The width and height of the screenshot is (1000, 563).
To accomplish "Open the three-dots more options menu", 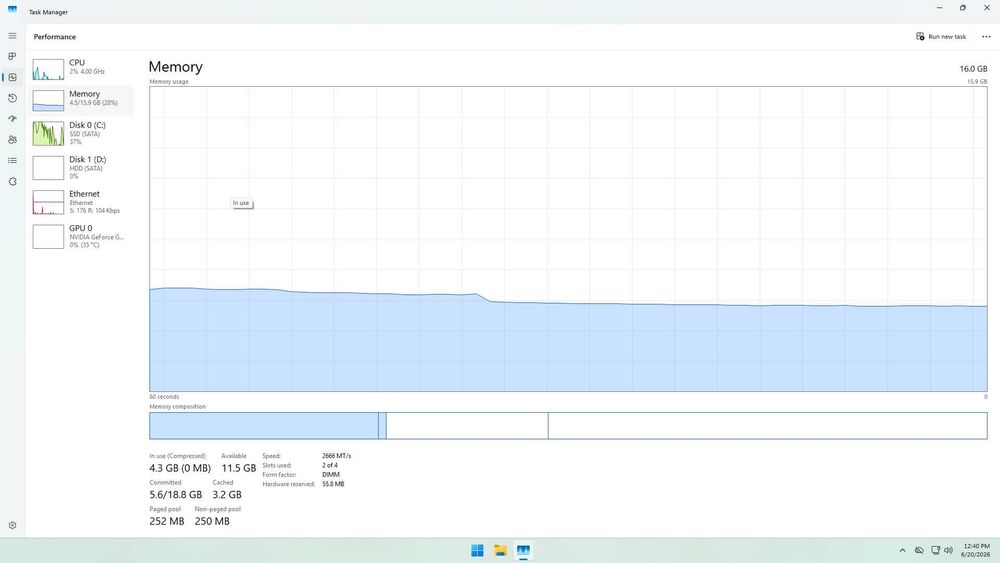I will 986,36.
